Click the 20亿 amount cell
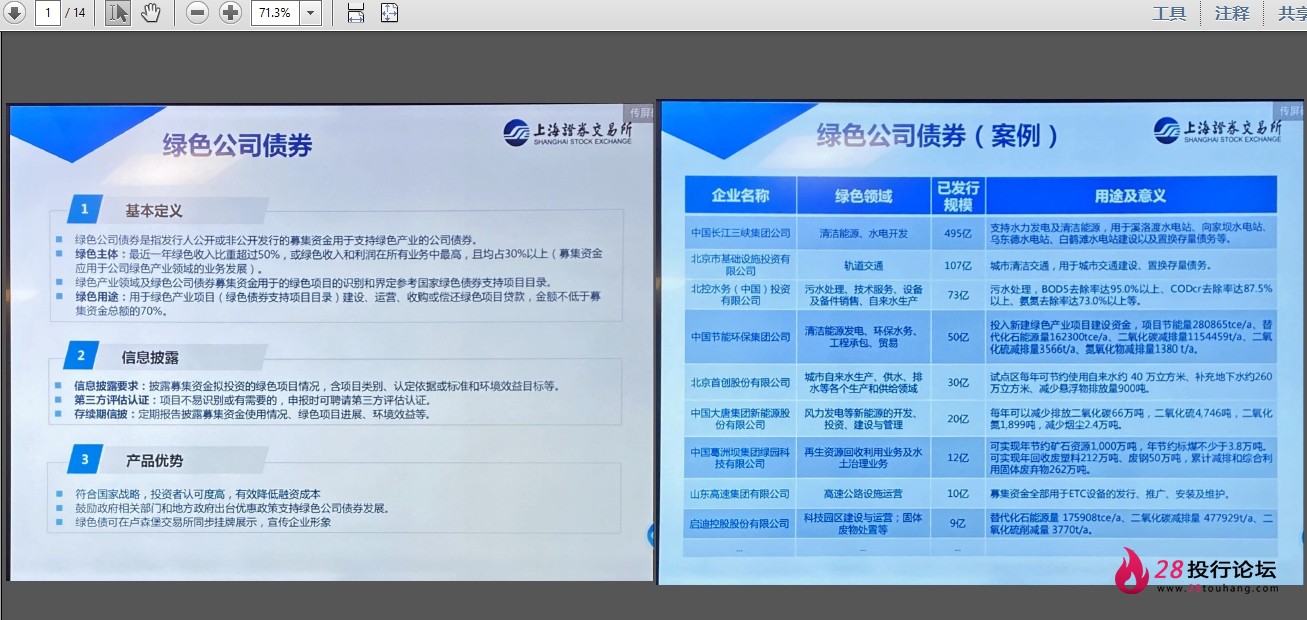Screen dimensions: 1307x620 [958, 419]
